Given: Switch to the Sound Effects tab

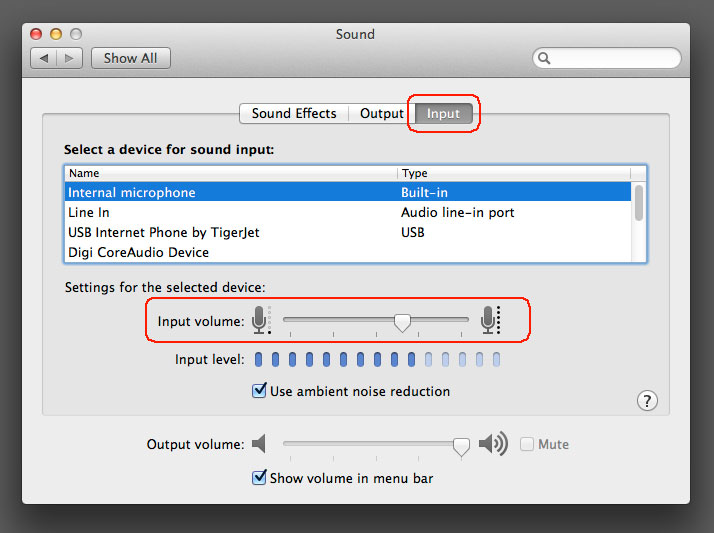Looking at the screenshot, I should click(294, 113).
